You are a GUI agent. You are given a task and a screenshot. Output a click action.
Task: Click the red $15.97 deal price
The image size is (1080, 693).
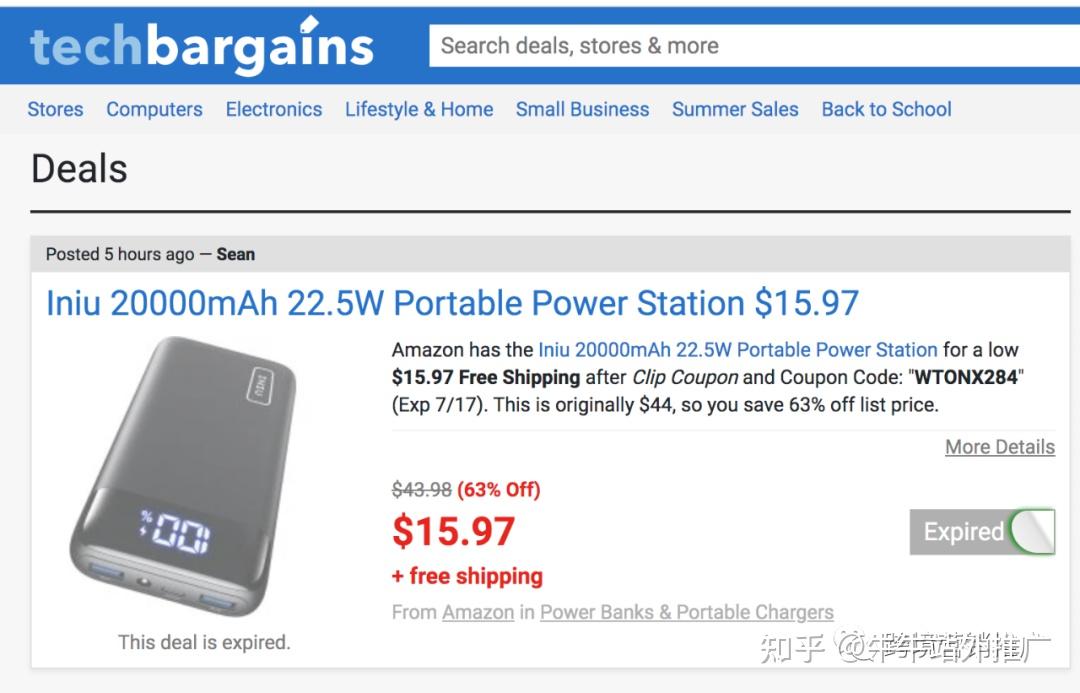coord(453,531)
